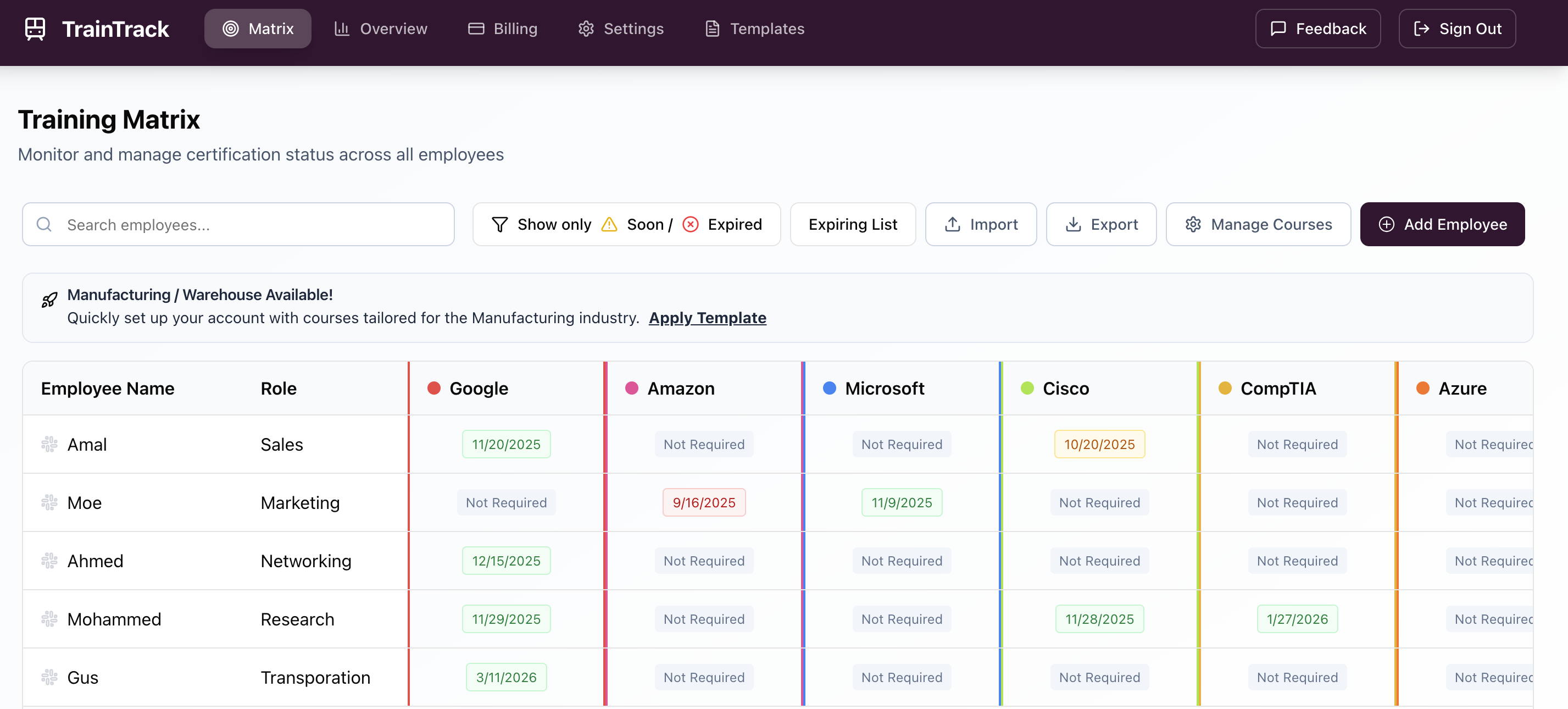The height and width of the screenshot is (709, 1568).
Task: Click the Billing credit card icon
Action: coord(477,28)
